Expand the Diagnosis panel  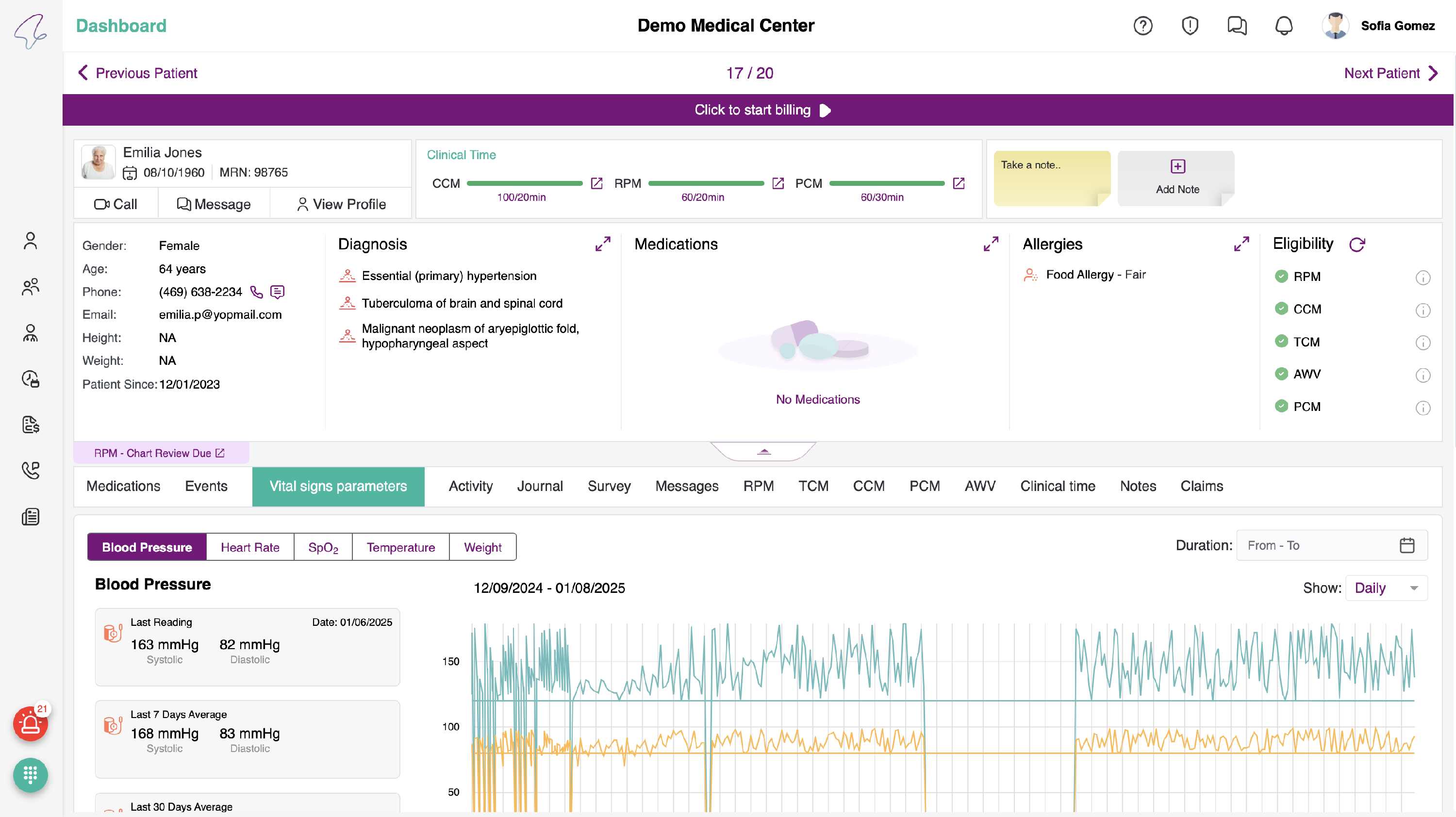tap(602, 244)
